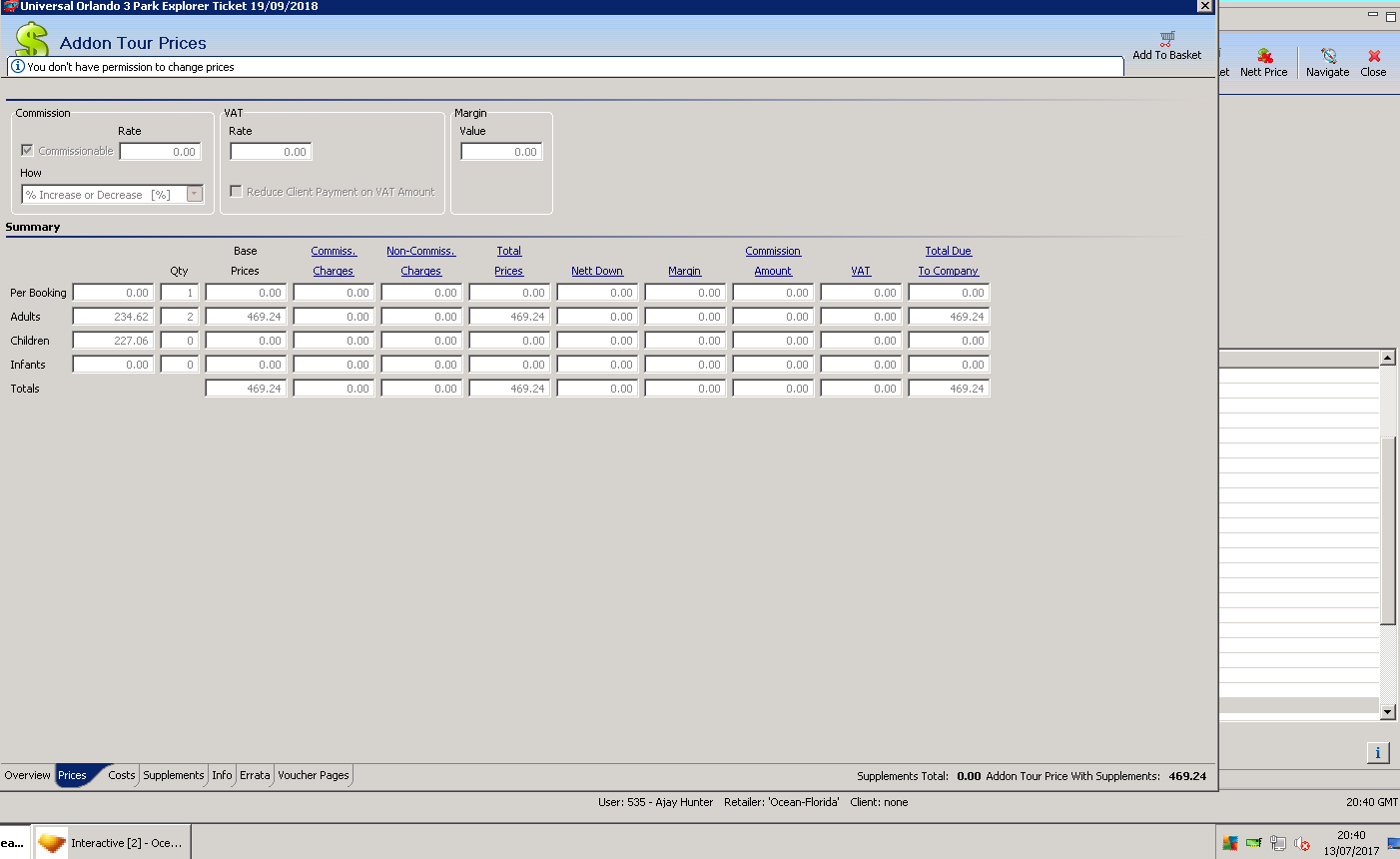
Task: Click the background list scrollbar up arrow
Action: 1388,358
